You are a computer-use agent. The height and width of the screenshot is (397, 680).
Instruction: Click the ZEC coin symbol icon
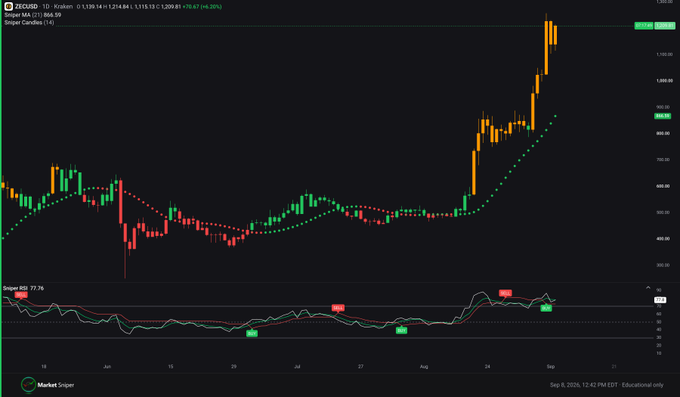[8, 7]
